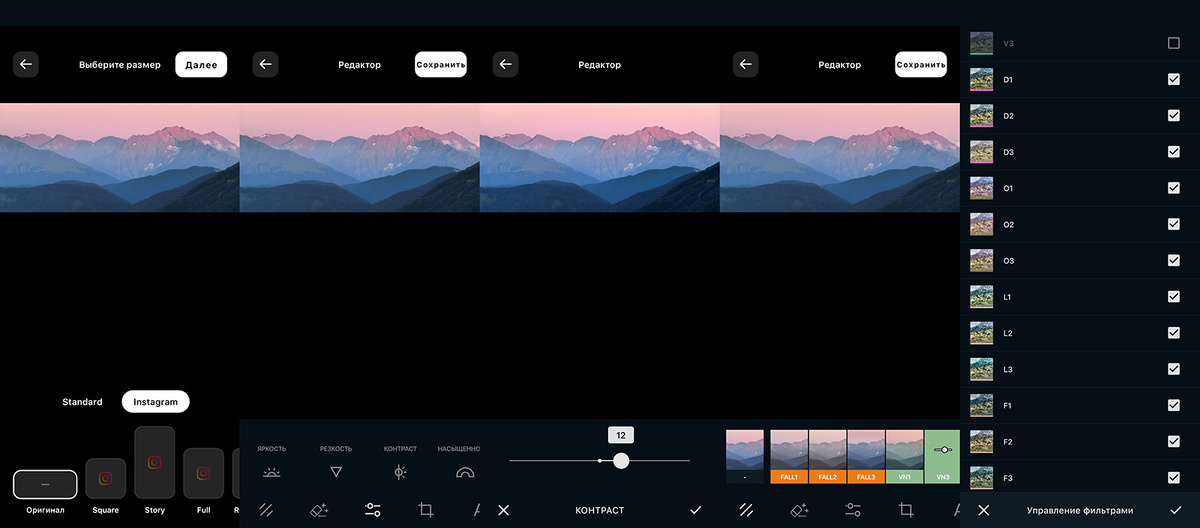The height and width of the screenshot is (528, 1200).
Task: Open crop tool in adjustments editor toolbar
Action: click(426, 510)
